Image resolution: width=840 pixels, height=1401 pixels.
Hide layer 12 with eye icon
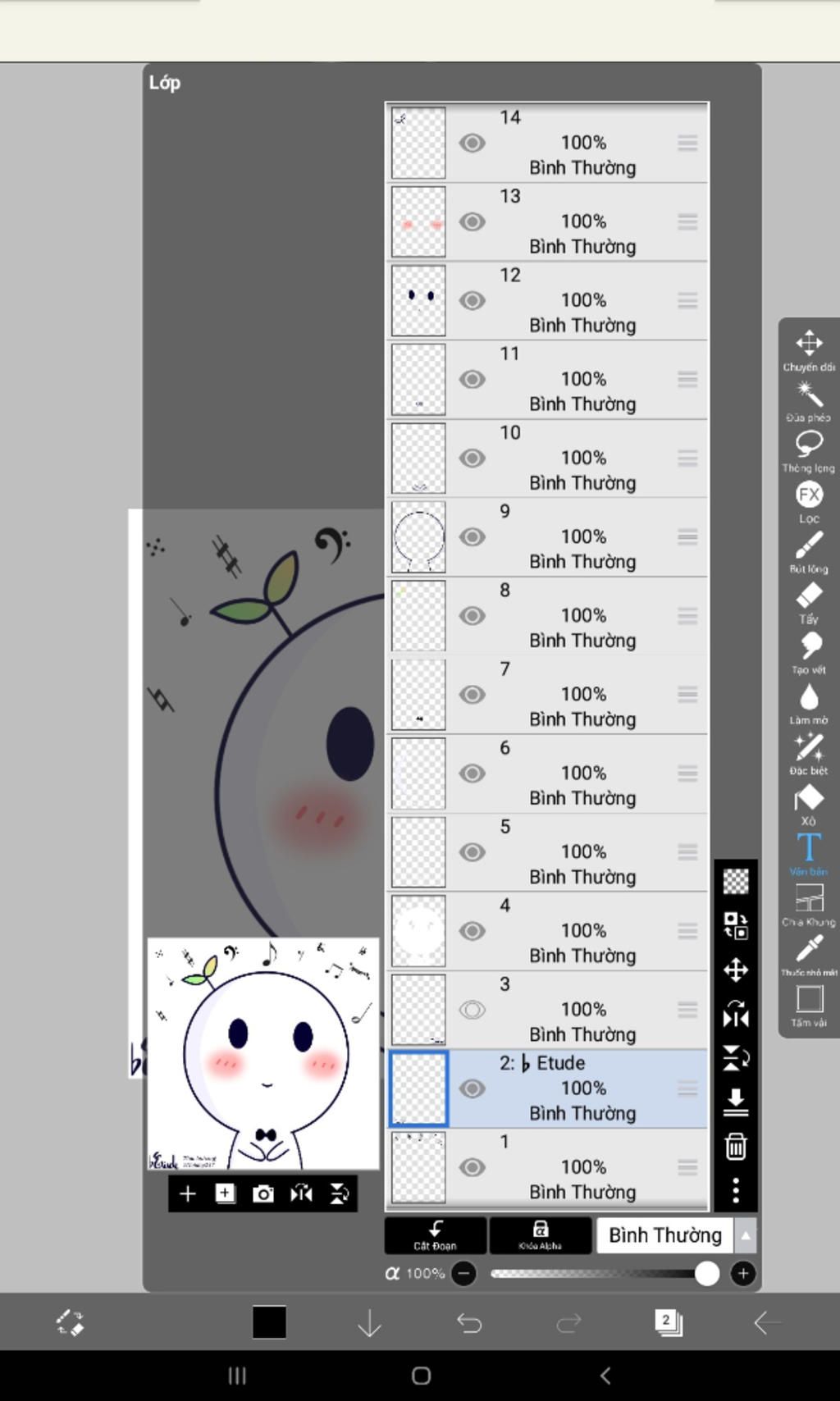coord(472,301)
